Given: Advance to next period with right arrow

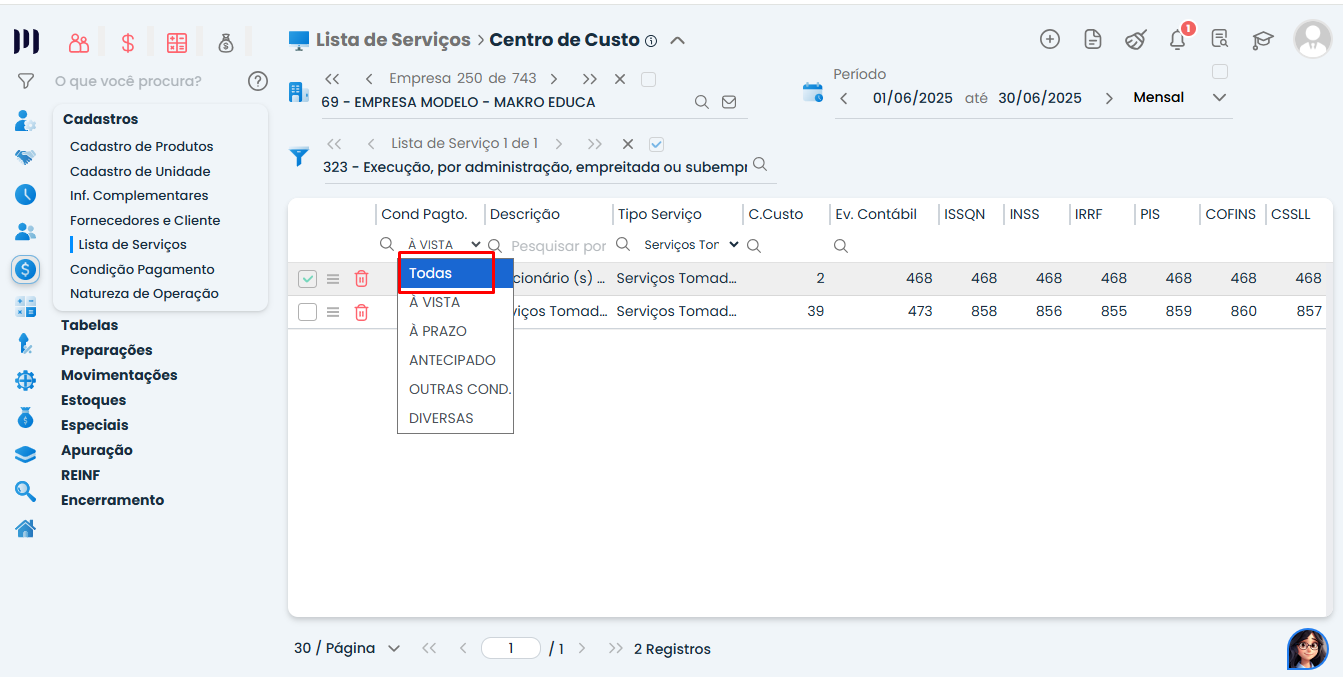Looking at the screenshot, I should 1109,98.
